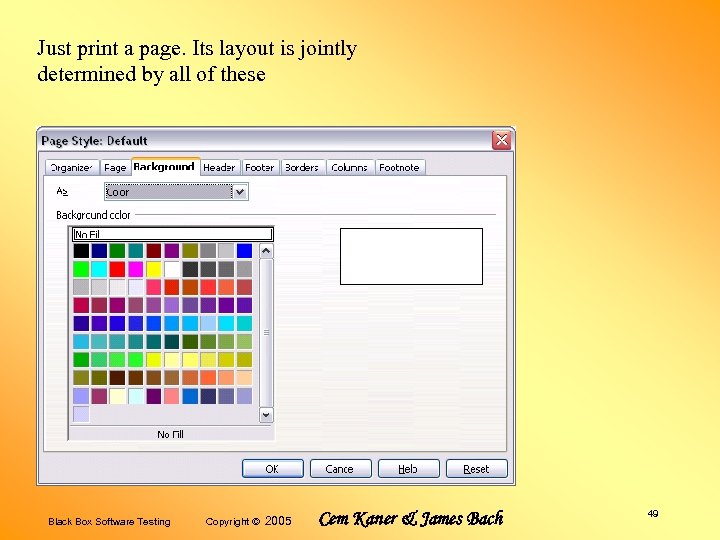The width and height of the screenshot is (720, 540).
Task: Choose the cyan swatch in second row
Action: (x=99, y=269)
